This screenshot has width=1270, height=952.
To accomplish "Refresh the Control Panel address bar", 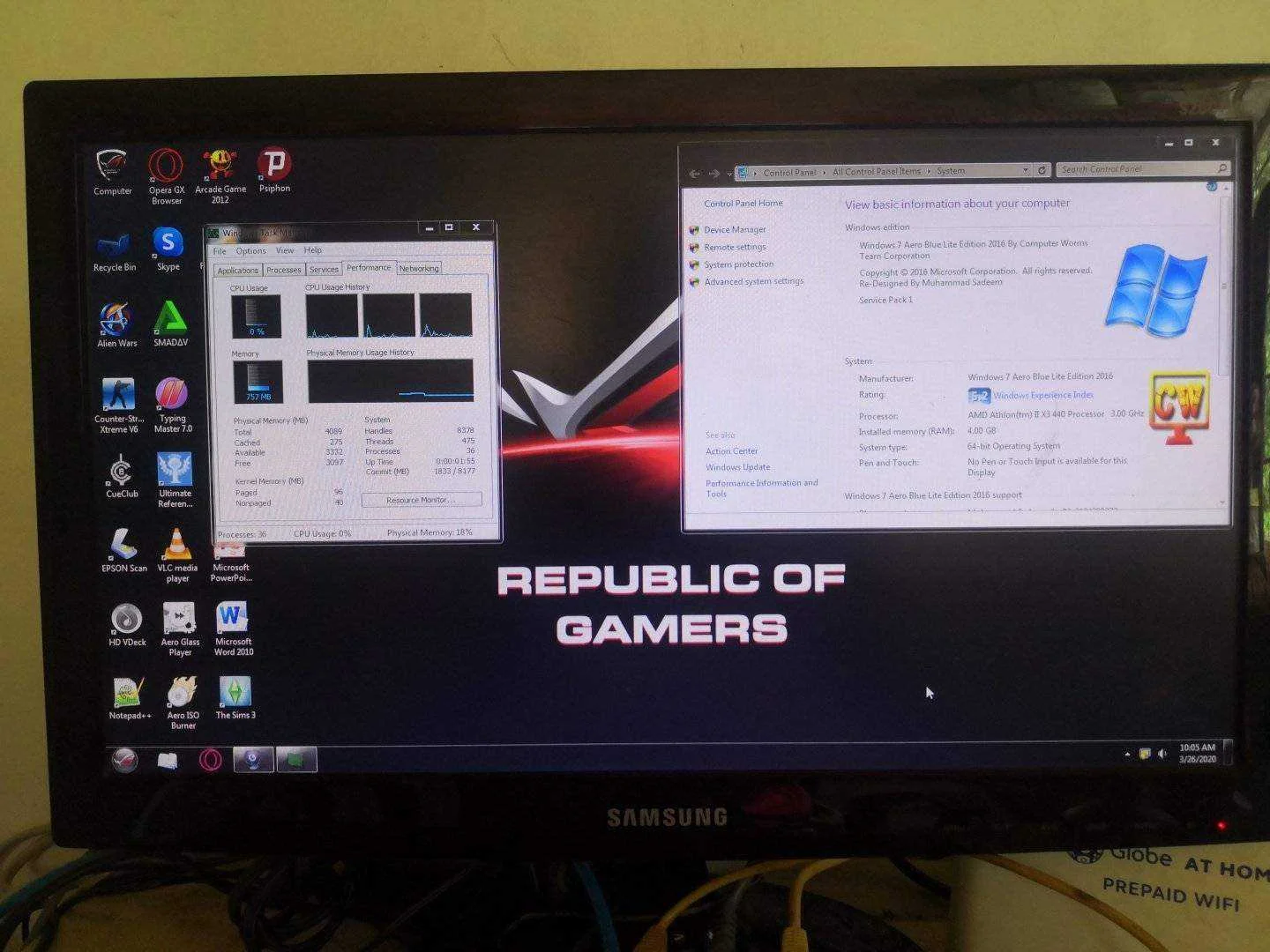I will [x=1042, y=170].
